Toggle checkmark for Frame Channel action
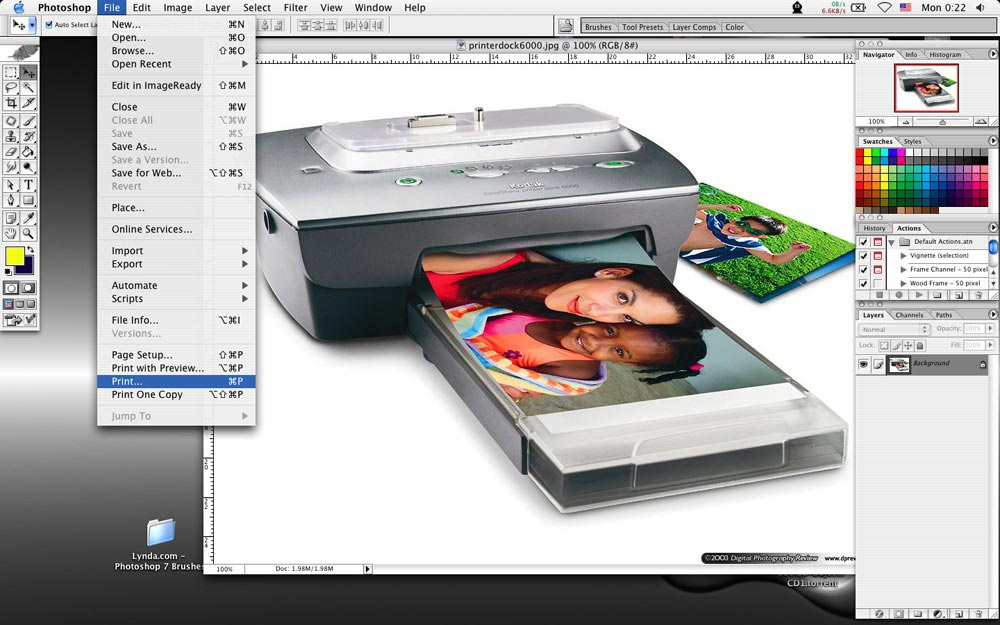1000x625 pixels. 863,270
